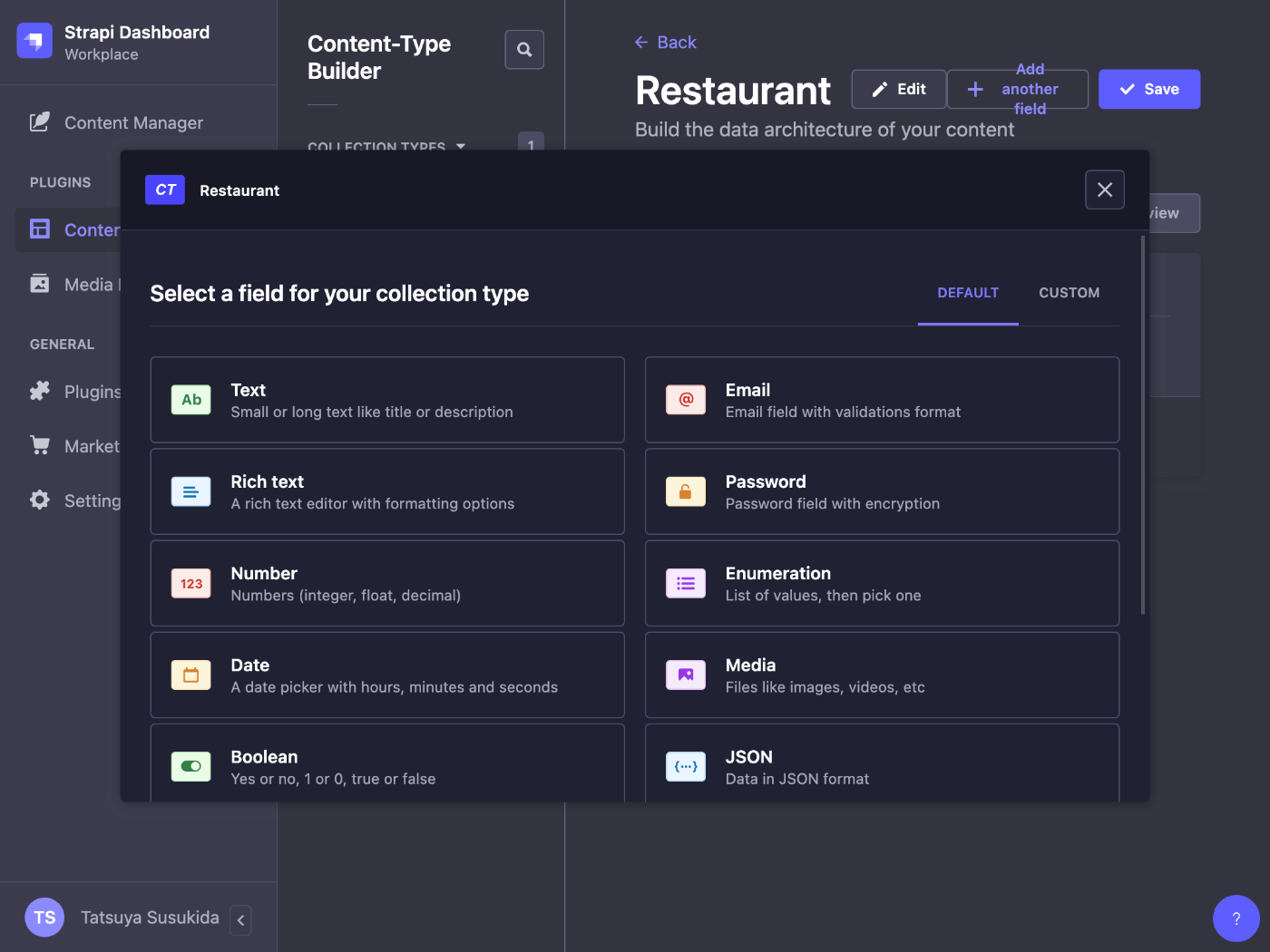Click the search icon in Content-Type Builder
1270x952 pixels.
tap(524, 49)
